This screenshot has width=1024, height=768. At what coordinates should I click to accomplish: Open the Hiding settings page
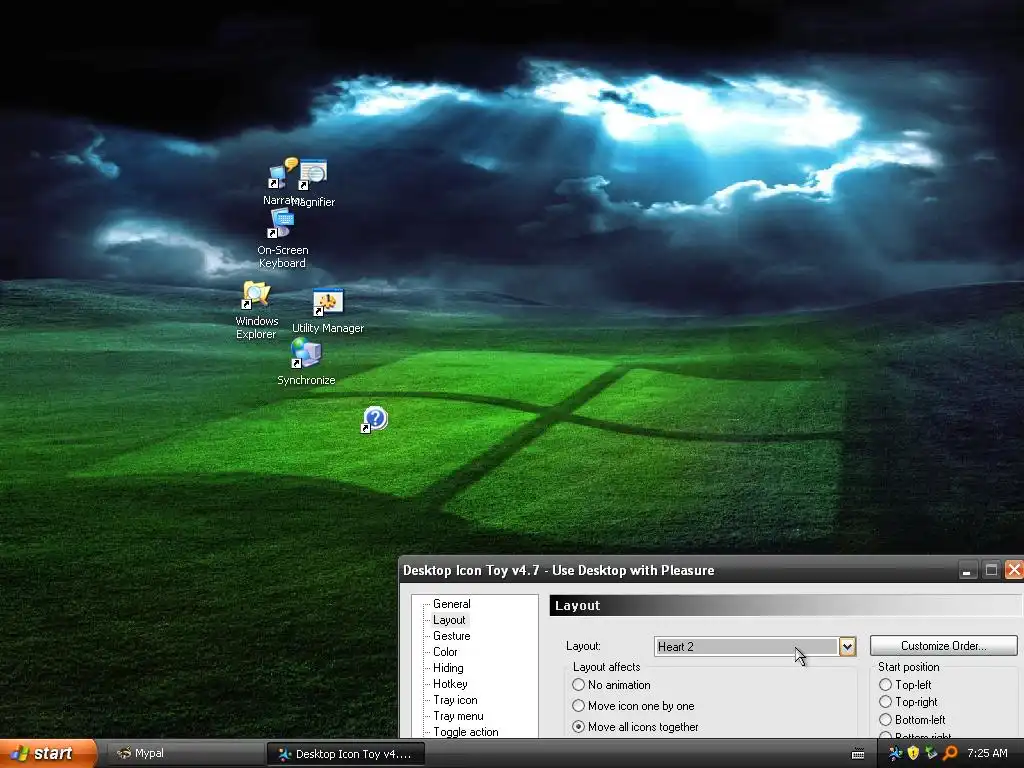(448, 667)
